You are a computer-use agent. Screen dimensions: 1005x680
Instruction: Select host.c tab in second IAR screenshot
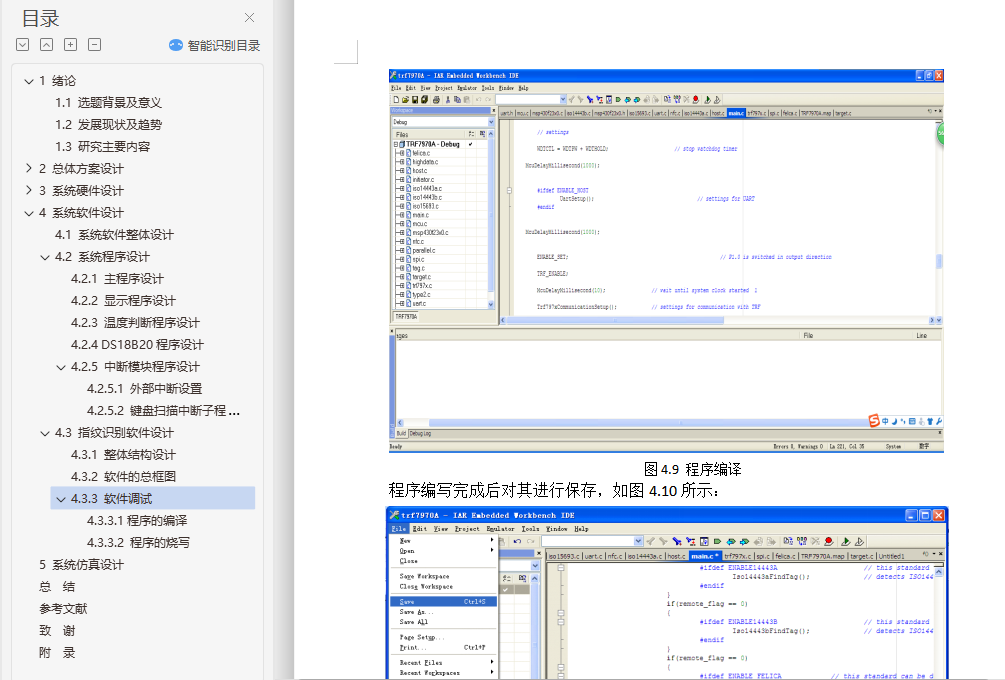676,556
